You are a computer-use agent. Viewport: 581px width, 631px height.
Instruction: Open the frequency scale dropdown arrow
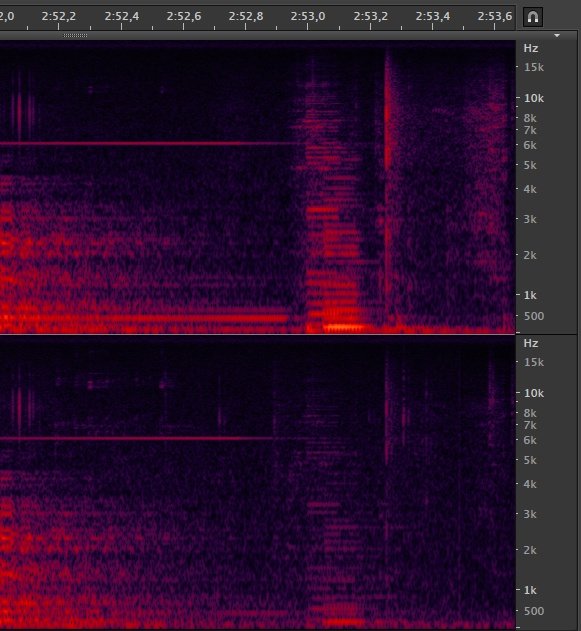pos(557,35)
